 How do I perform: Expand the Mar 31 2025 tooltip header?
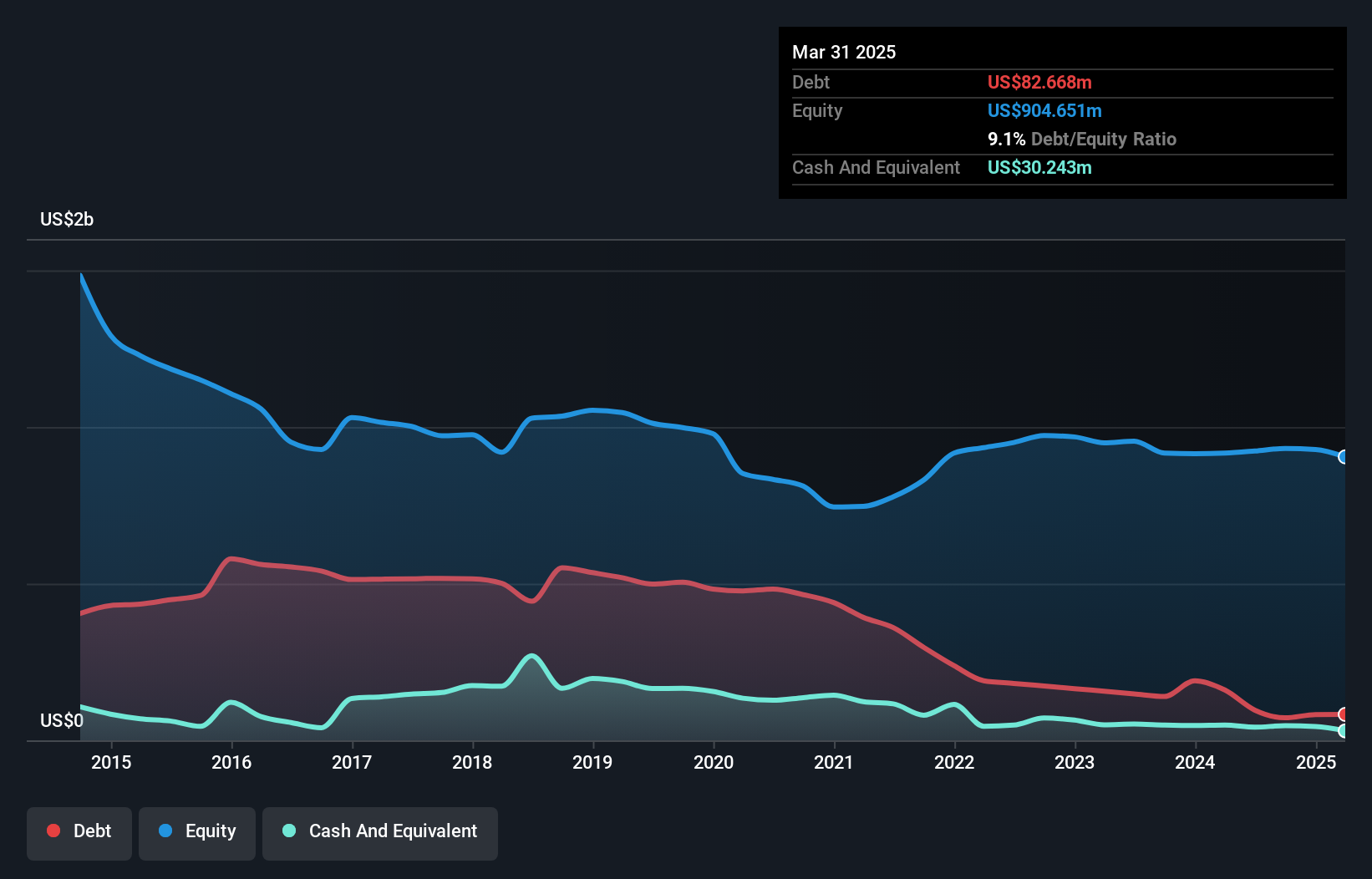click(x=844, y=52)
